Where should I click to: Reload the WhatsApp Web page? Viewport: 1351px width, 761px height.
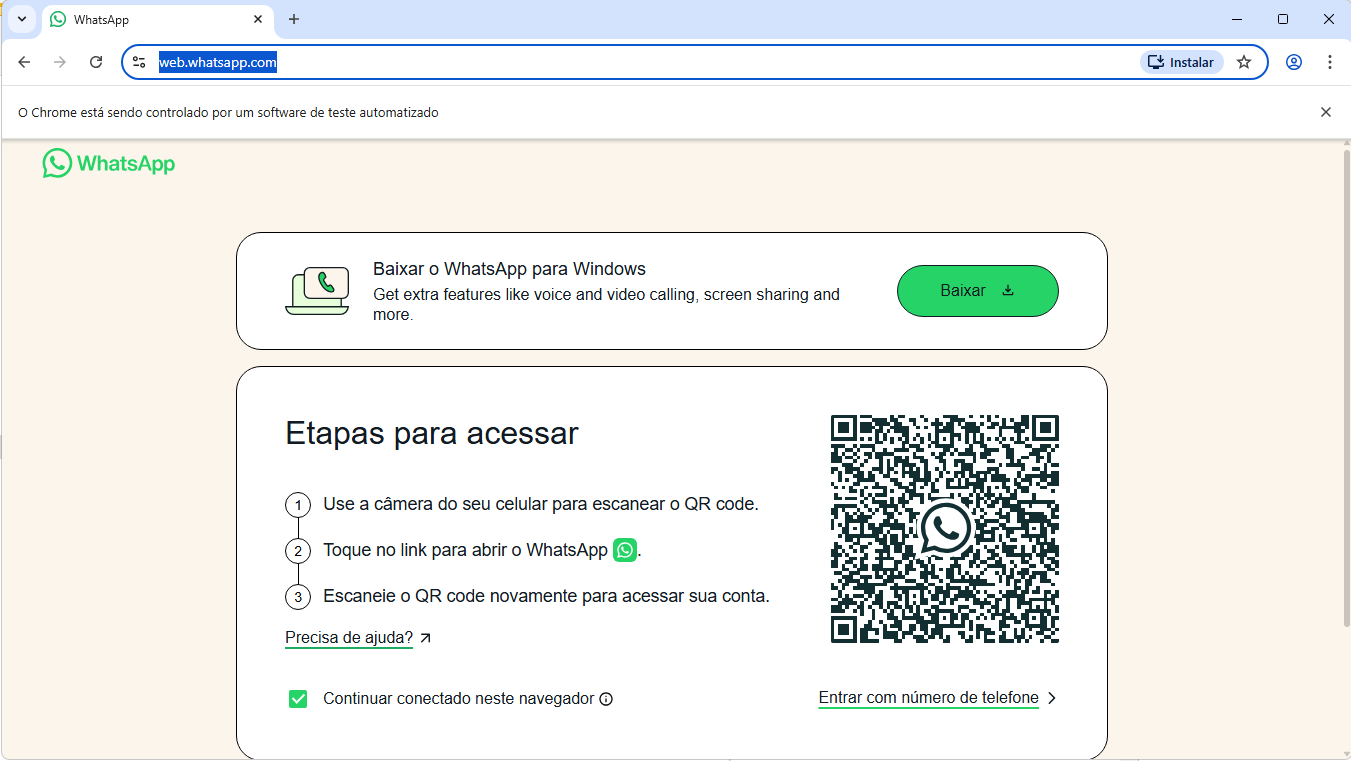tap(96, 62)
